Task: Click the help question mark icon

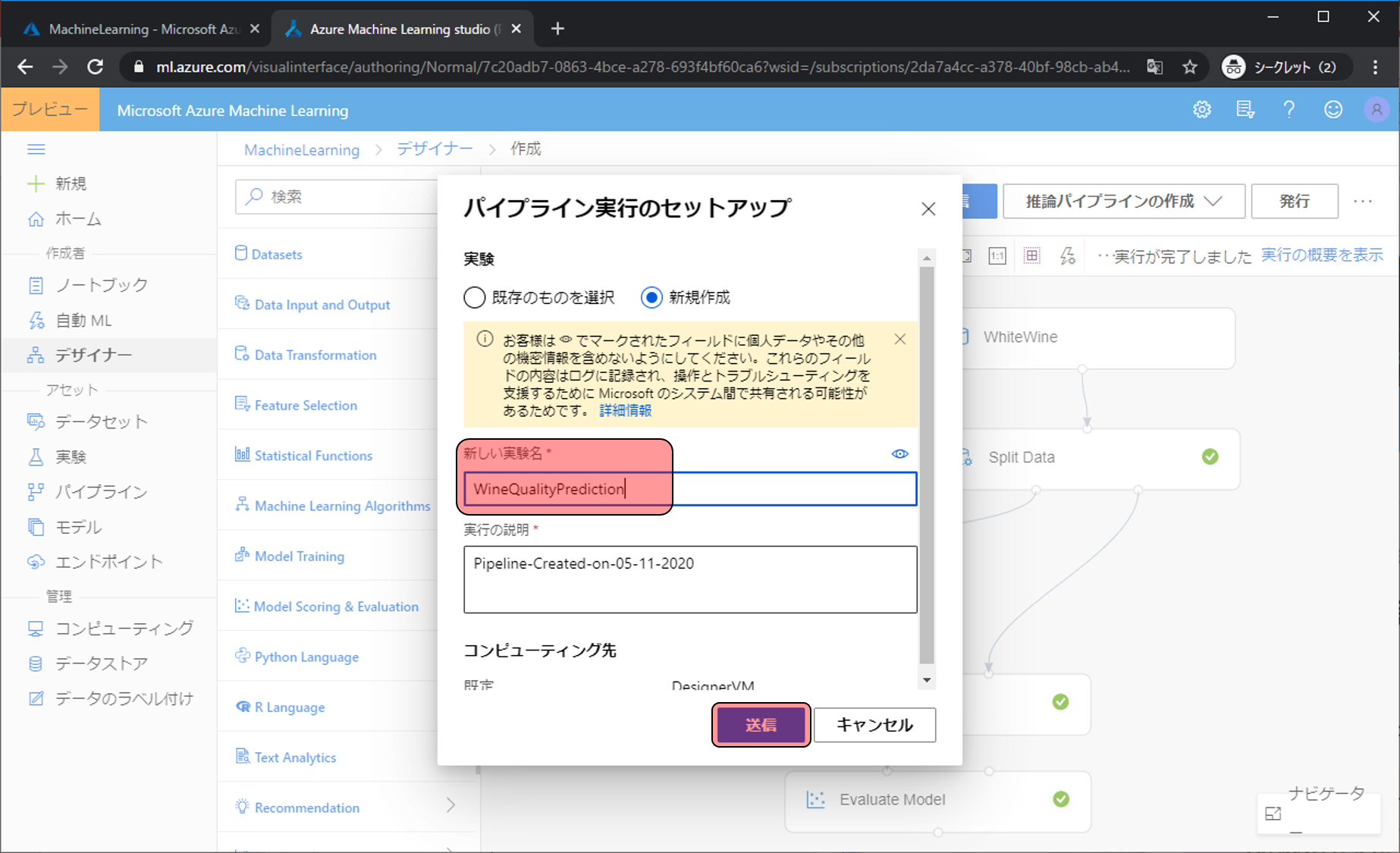Action: coord(1289,110)
